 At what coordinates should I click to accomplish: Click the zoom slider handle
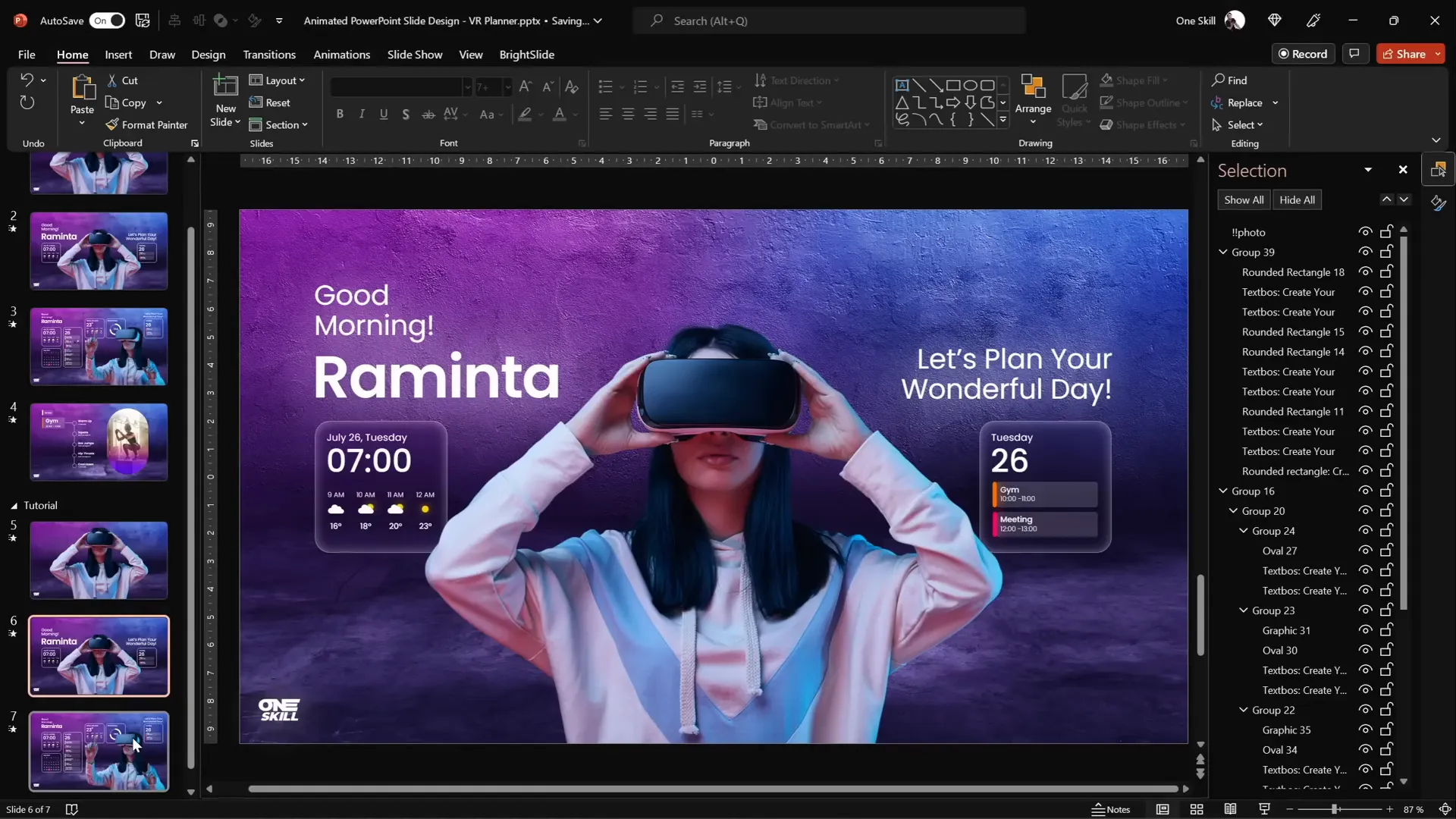click(1334, 810)
